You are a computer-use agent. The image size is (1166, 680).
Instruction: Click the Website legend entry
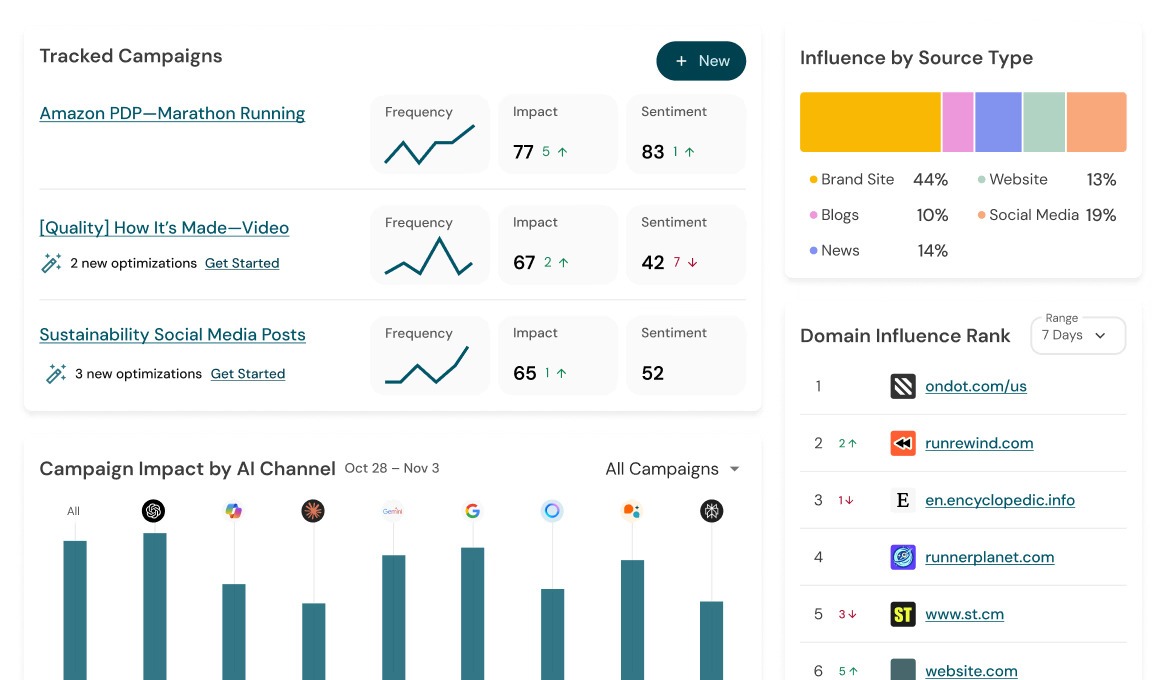click(x=1047, y=179)
